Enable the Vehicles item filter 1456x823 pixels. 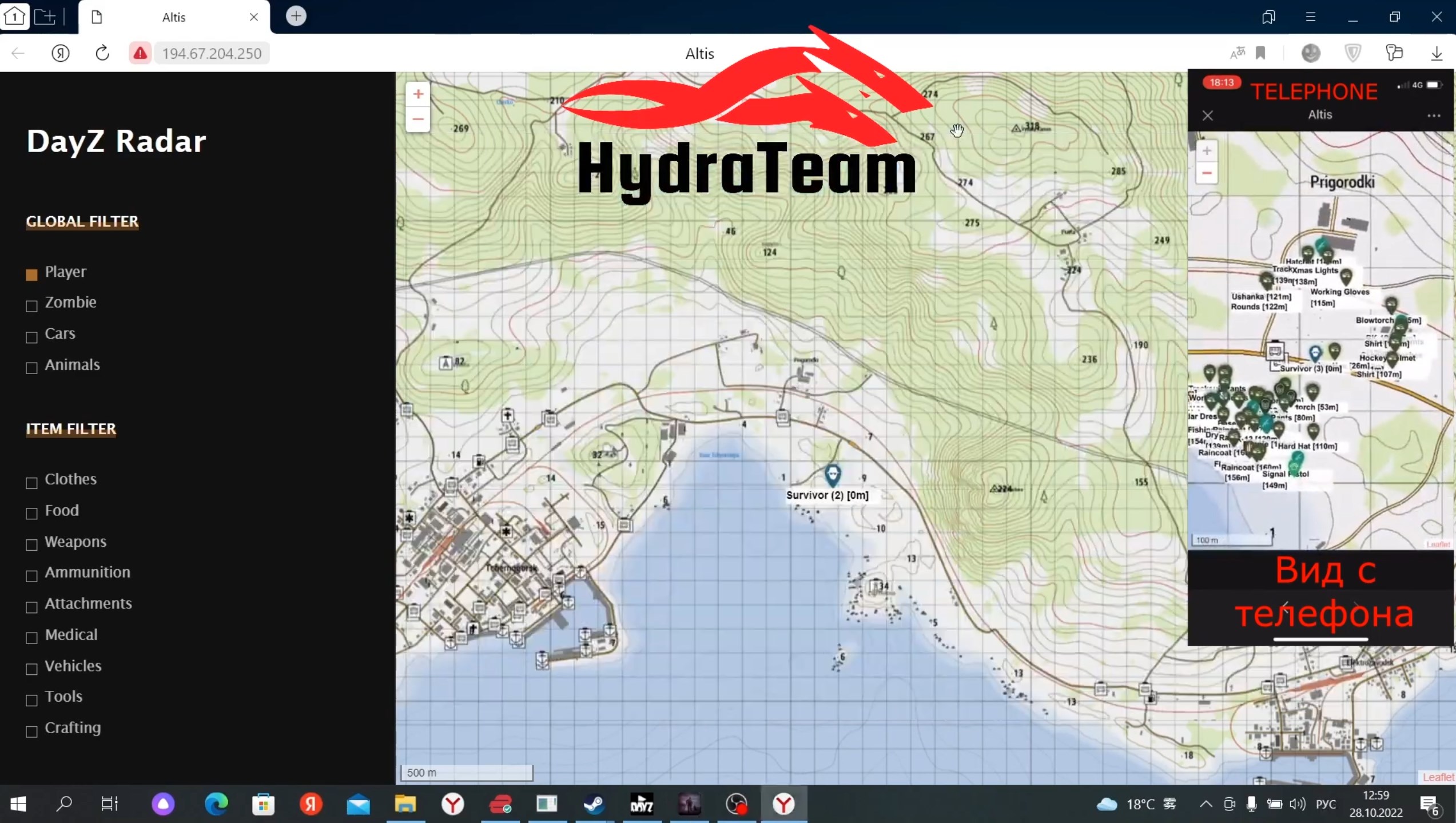(32, 669)
